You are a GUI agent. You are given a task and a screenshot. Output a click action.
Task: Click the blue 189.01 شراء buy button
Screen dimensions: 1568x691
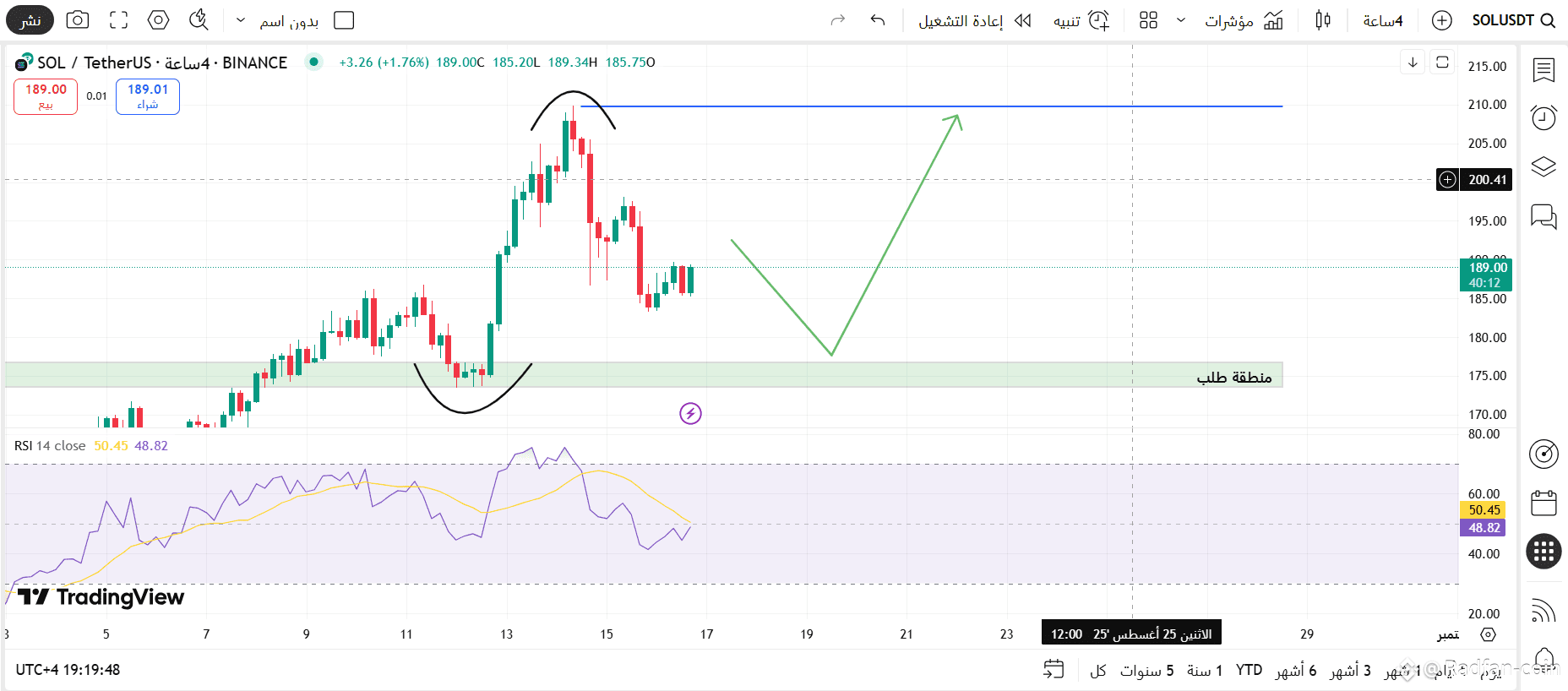click(148, 96)
